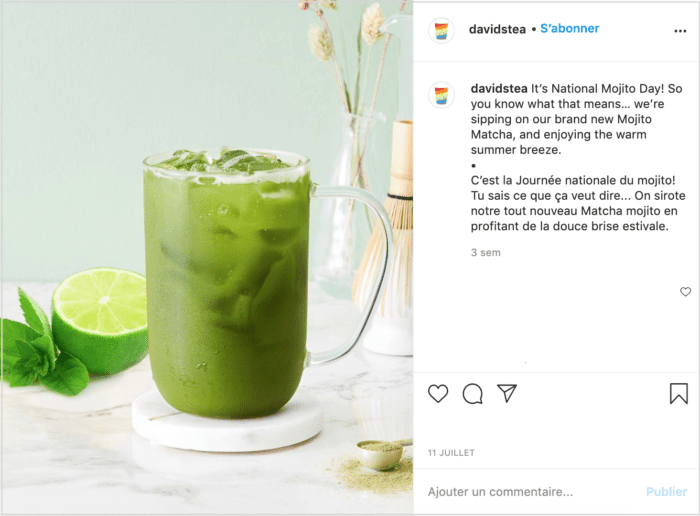Viewport: 700px width, 516px height.
Task: Like the post with the large heart icon
Action: [438, 394]
